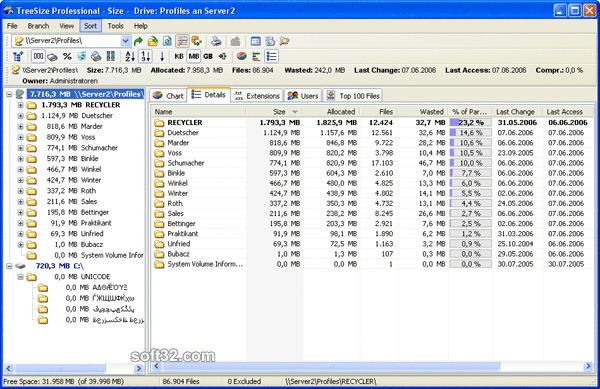Click the Name column header
Viewport: 600px width, 389px height.
pos(199,112)
